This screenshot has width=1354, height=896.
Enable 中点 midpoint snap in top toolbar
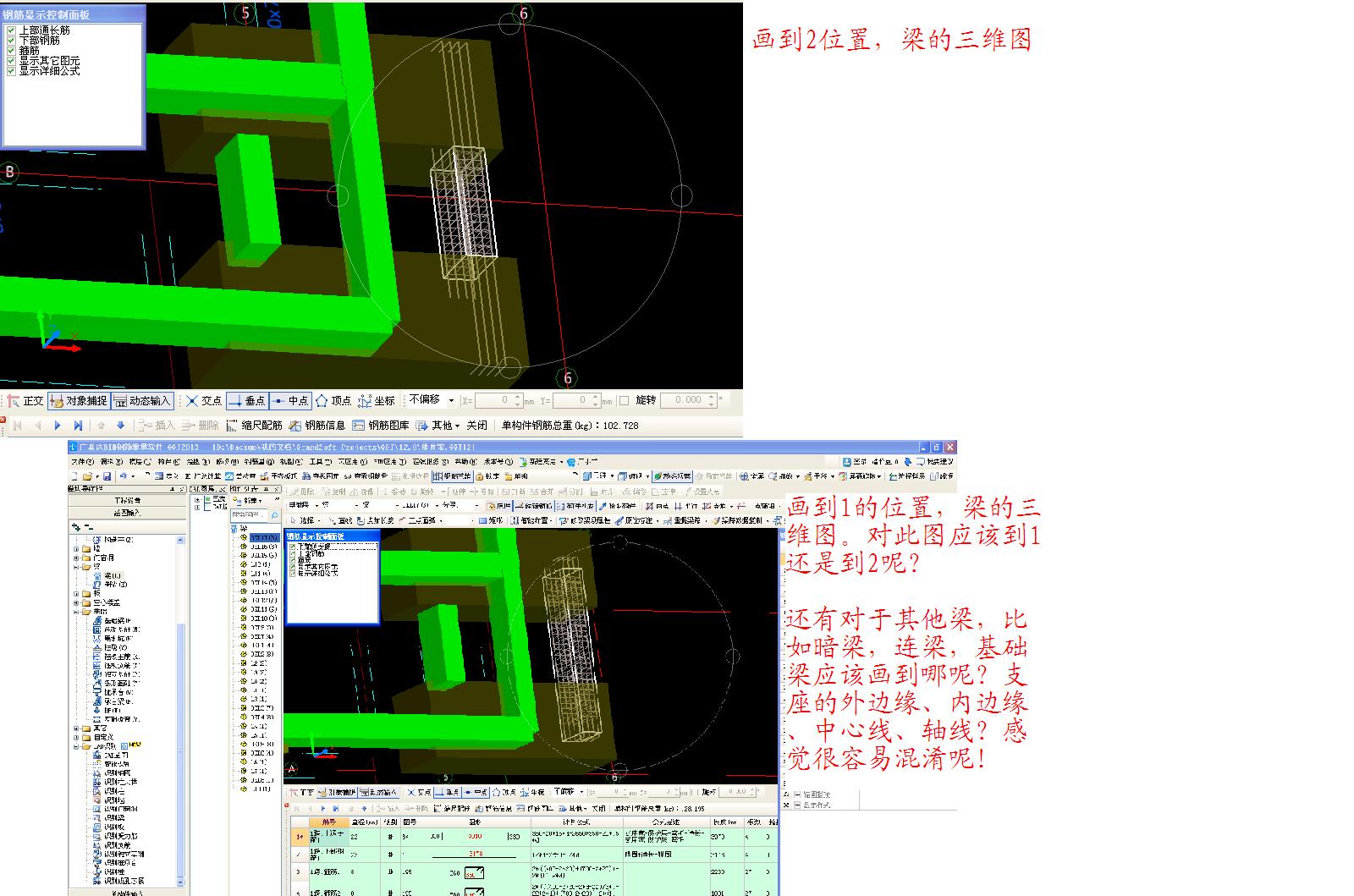tap(290, 401)
